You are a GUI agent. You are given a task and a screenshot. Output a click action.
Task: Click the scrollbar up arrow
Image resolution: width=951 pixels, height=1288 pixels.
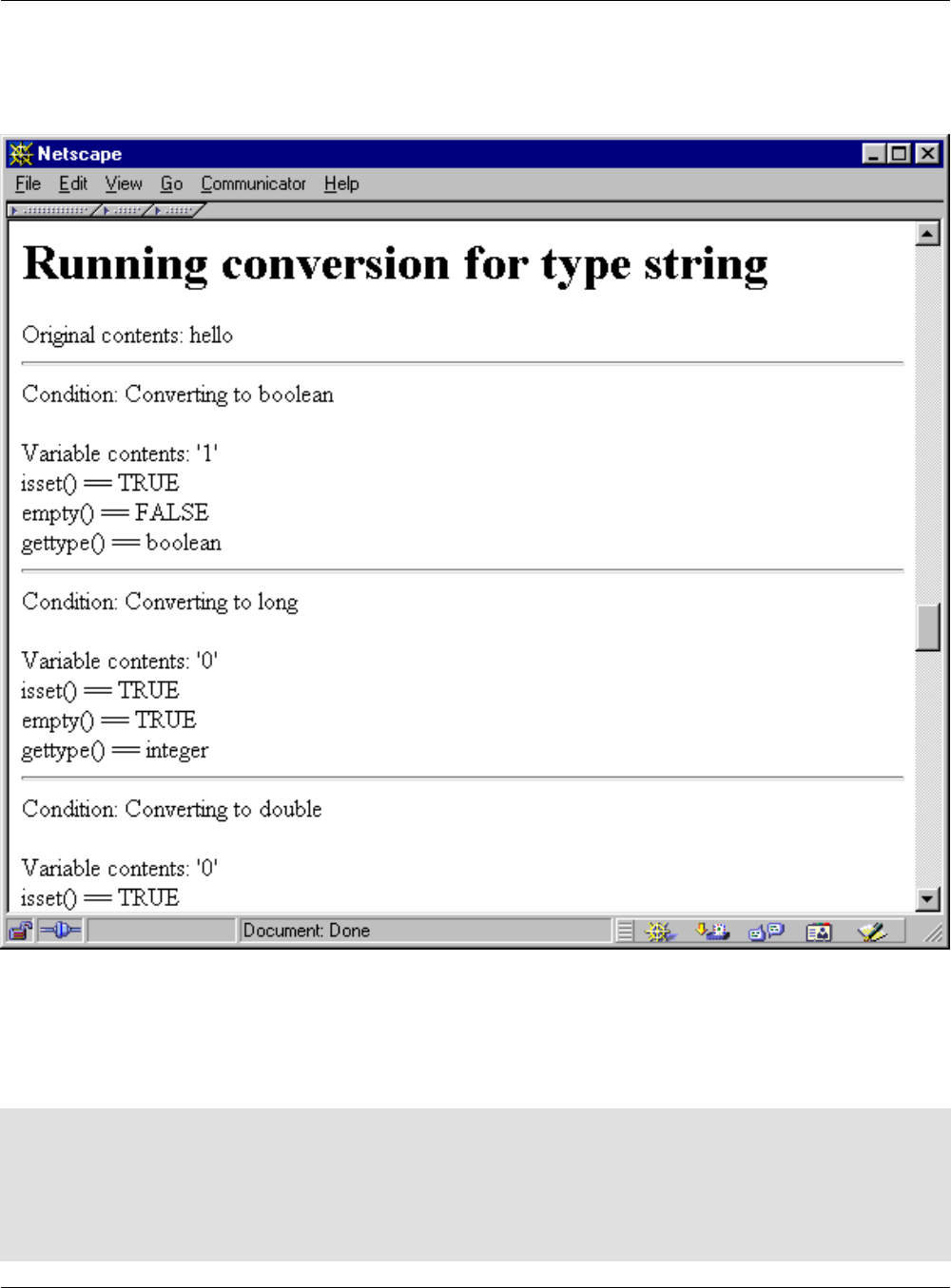tap(927, 233)
